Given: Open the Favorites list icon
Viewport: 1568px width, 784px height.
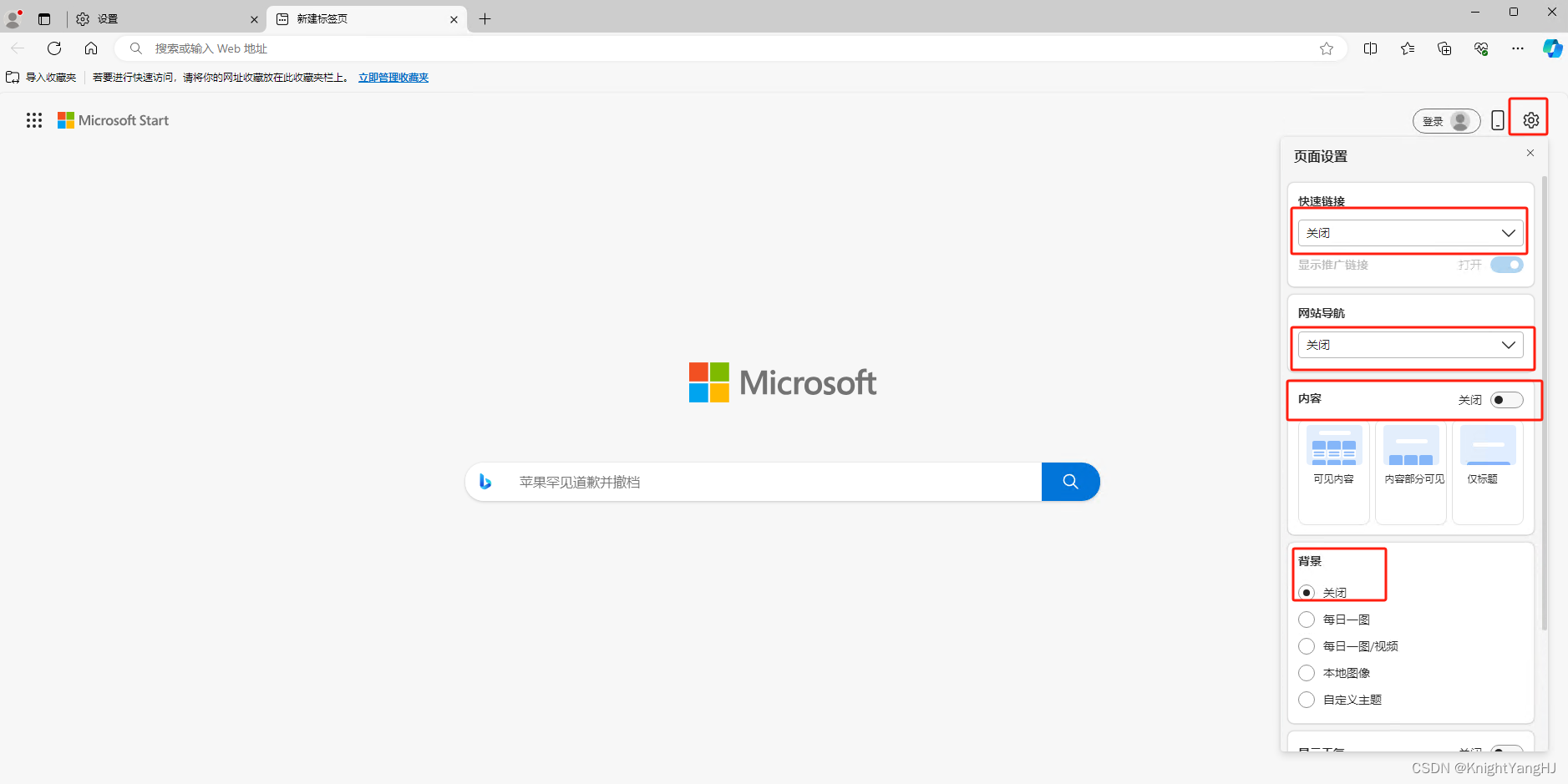Looking at the screenshot, I should pyautogui.click(x=1408, y=48).
